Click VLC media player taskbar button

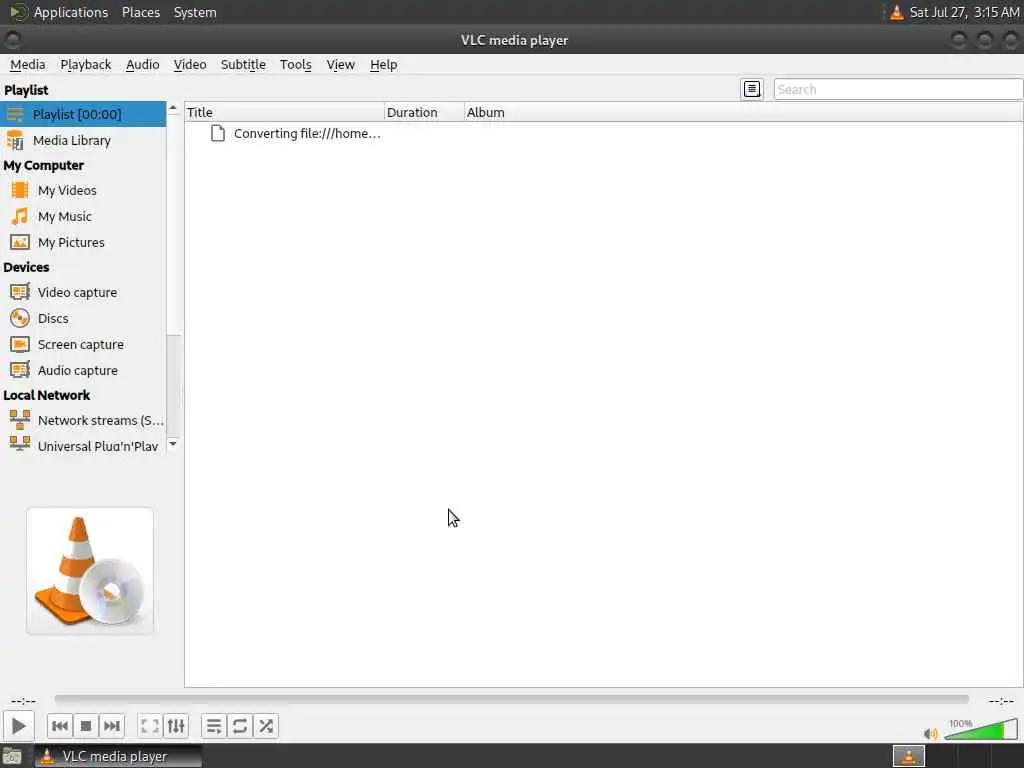click(x=118, y=756)
